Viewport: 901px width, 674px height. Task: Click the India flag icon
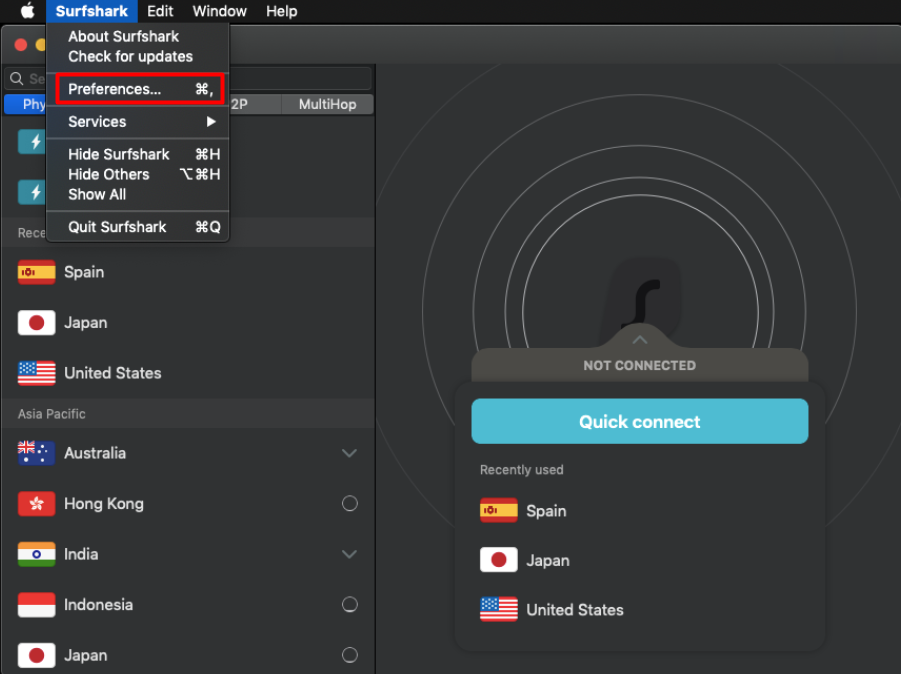(x=37, y=554)
